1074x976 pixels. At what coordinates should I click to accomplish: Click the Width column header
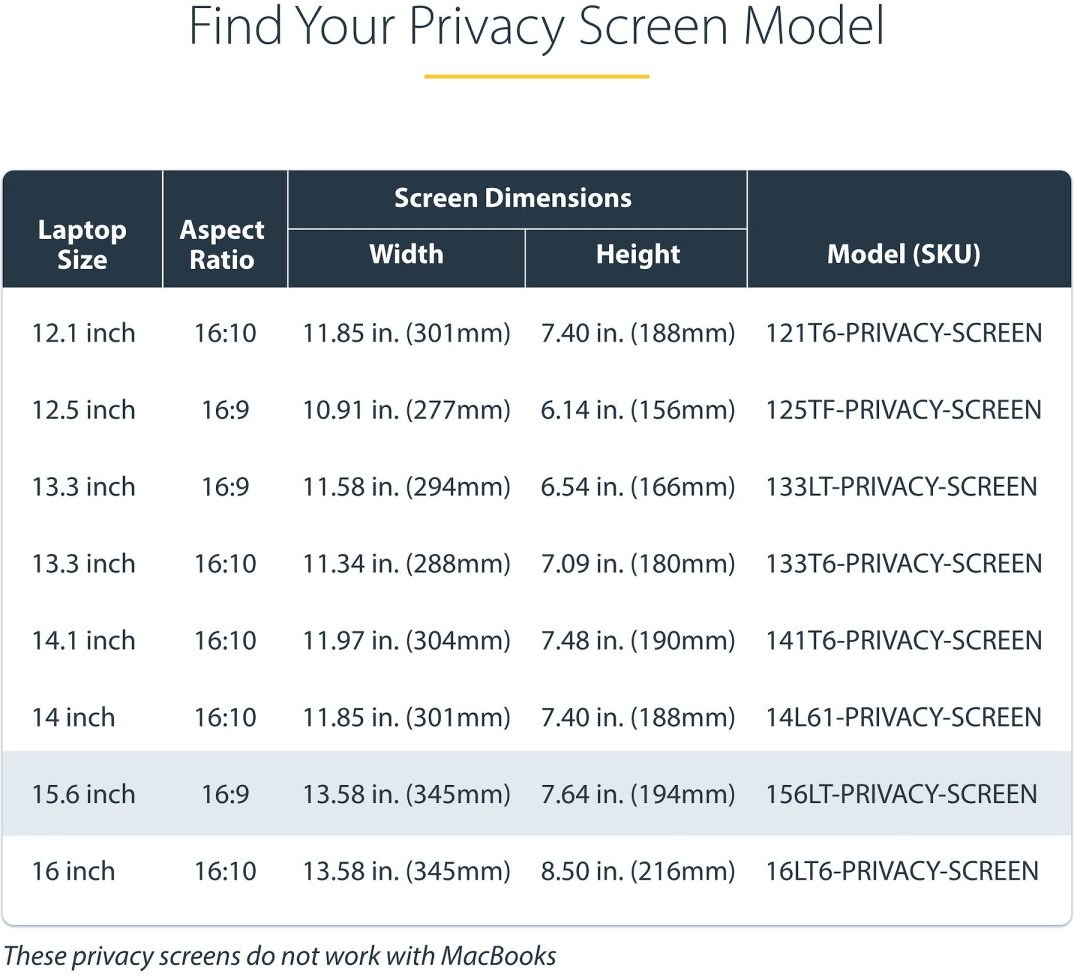point(406,254)
